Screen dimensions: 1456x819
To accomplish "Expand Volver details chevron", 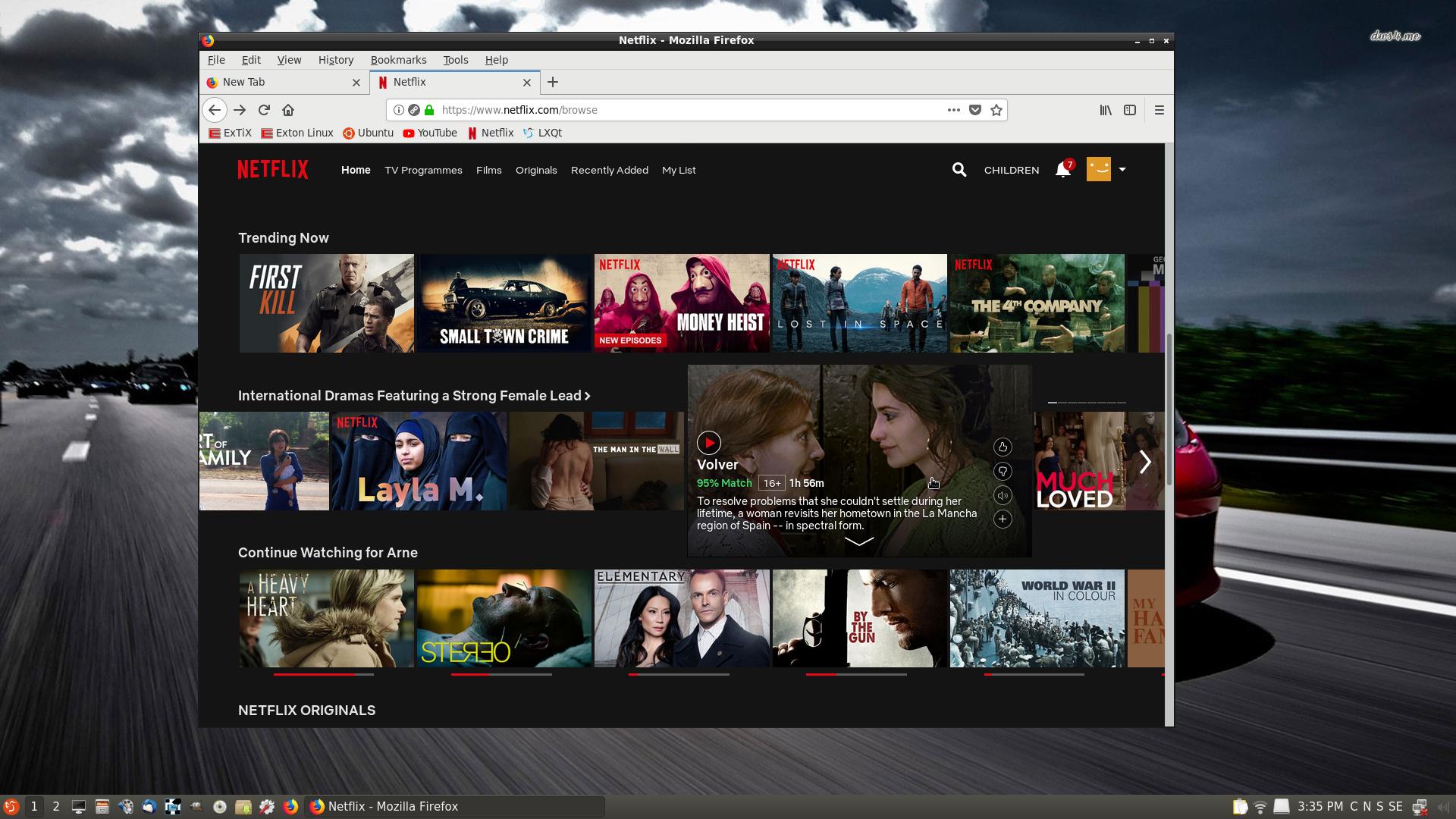I will coord(859,541).
